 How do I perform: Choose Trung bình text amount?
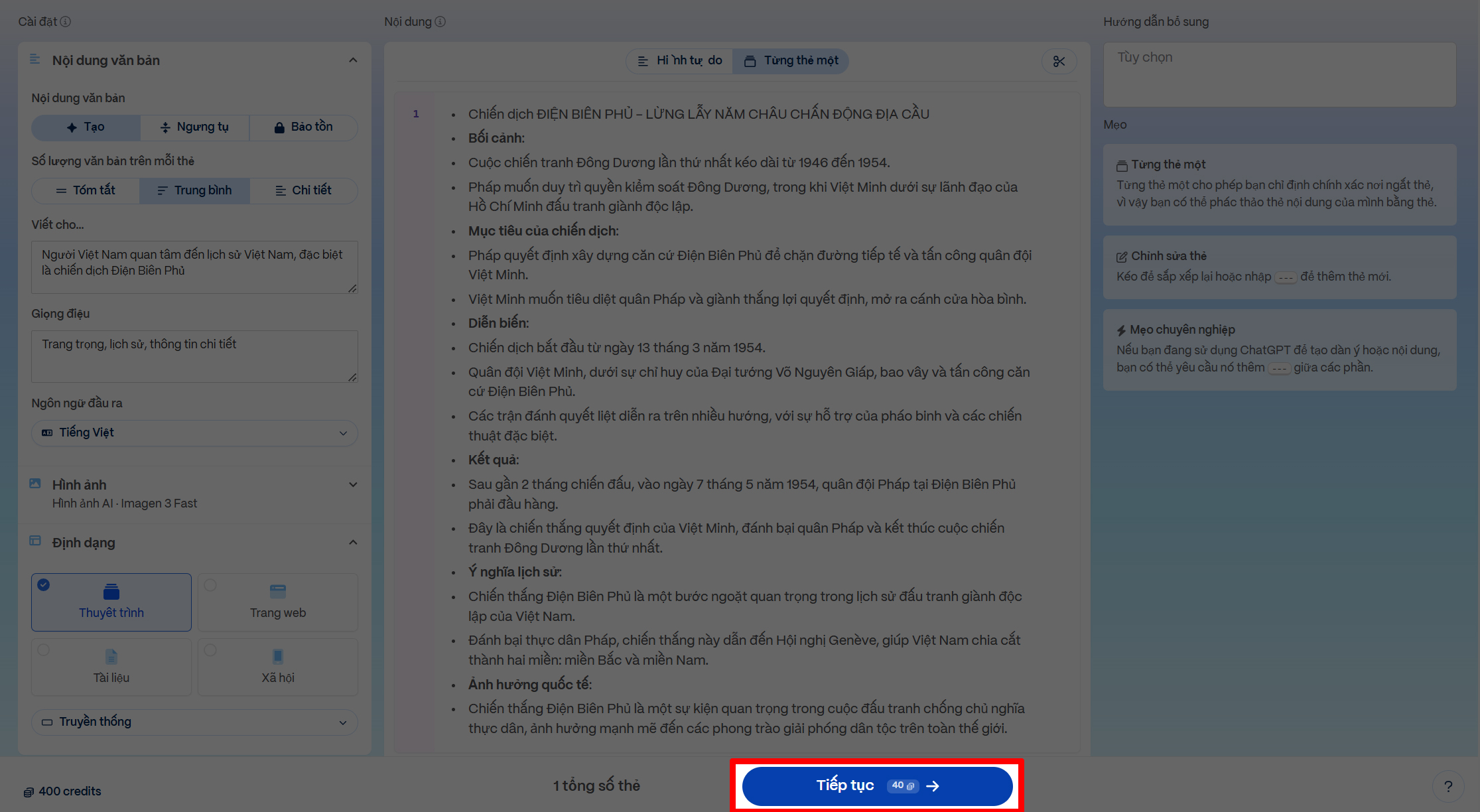194,190
